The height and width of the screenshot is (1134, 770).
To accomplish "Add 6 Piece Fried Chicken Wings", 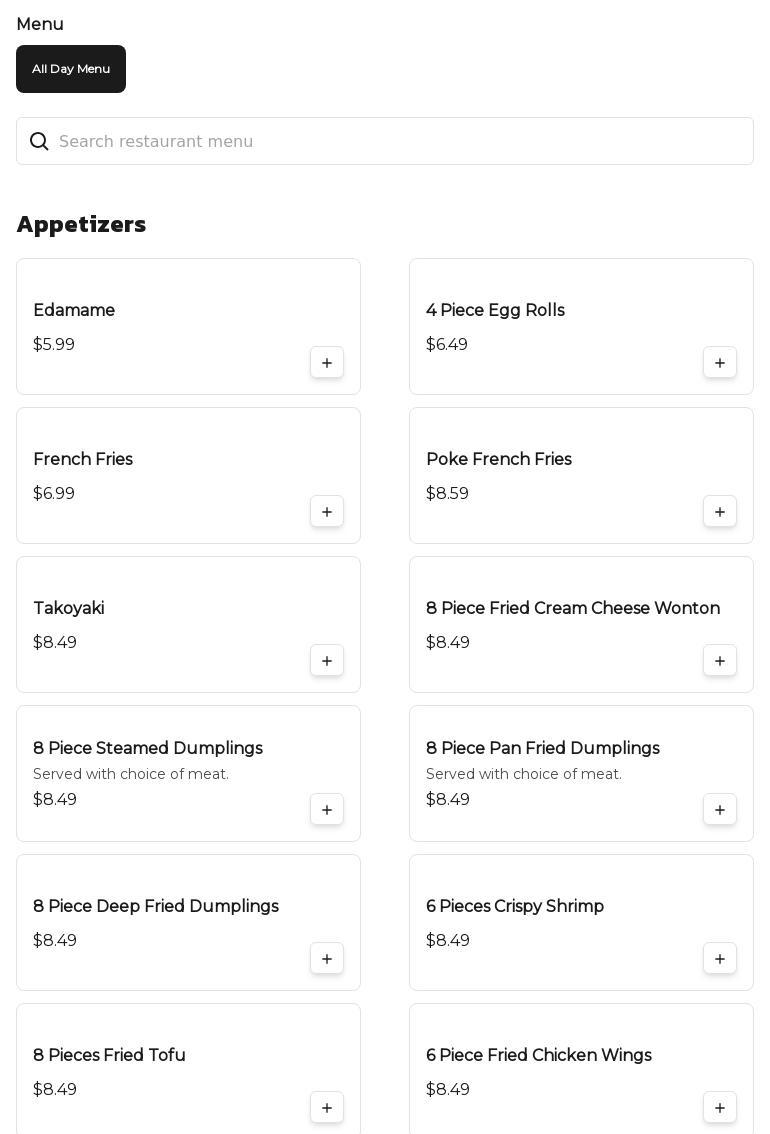I will pyautogui.click(x=720, y=1108).
